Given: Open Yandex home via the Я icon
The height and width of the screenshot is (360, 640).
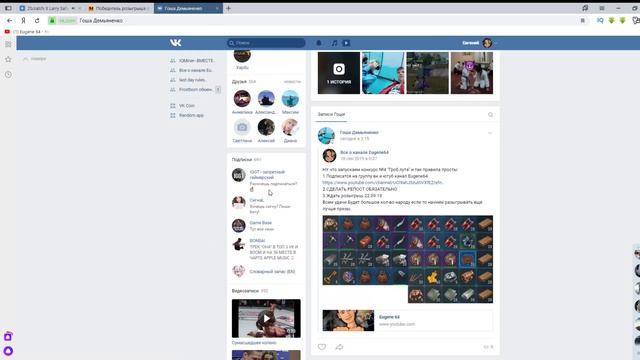Looking at the screenshot, I should (x=23, y=20).
